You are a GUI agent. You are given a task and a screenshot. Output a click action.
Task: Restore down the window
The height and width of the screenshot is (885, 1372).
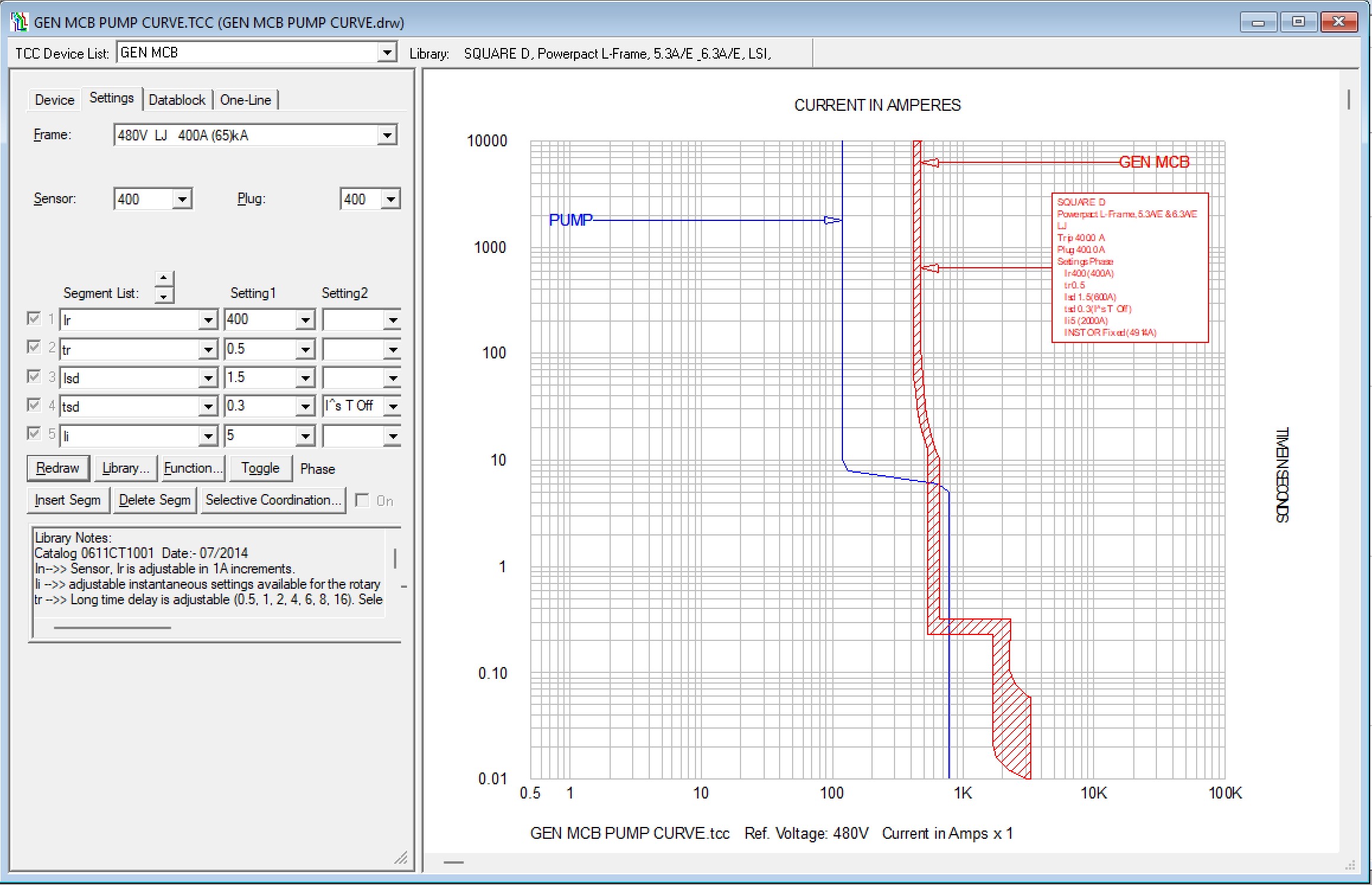click(1298, 22)
